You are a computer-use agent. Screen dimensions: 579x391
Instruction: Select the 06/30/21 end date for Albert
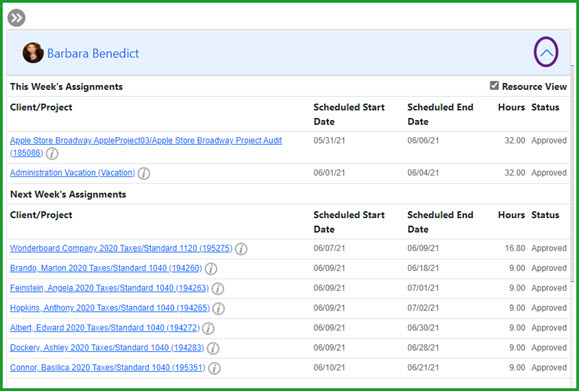(423, 328)
